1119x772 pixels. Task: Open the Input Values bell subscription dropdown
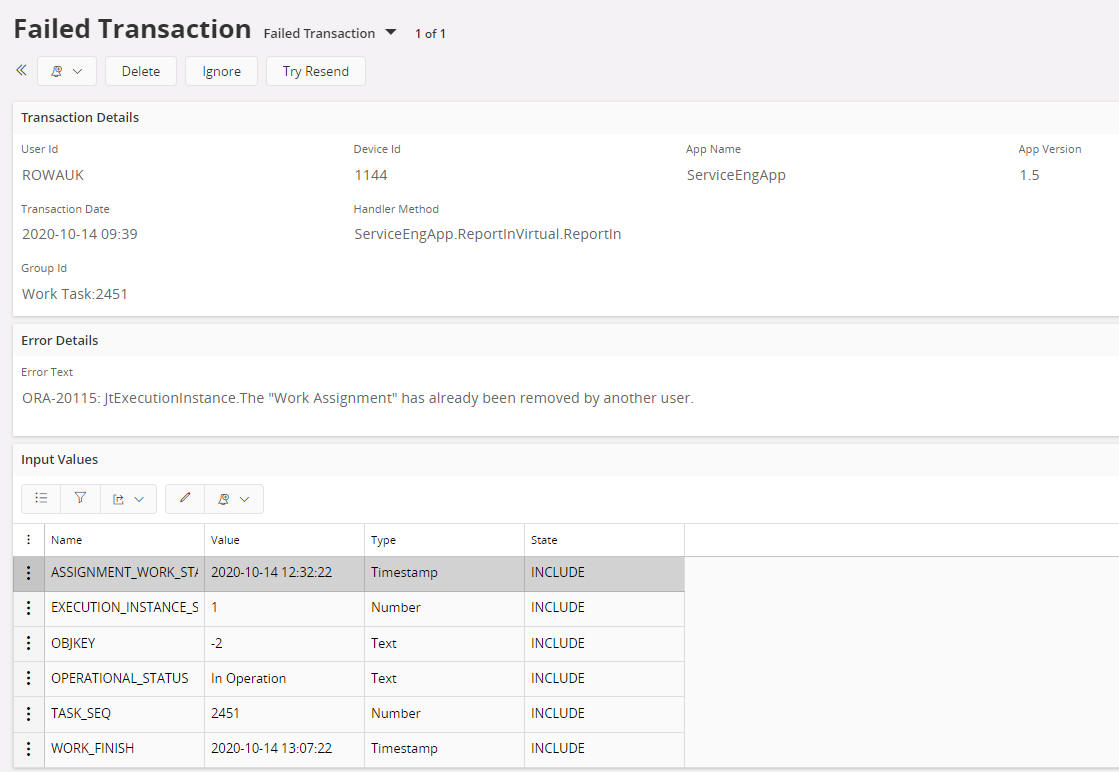click(x=234, y=498)
